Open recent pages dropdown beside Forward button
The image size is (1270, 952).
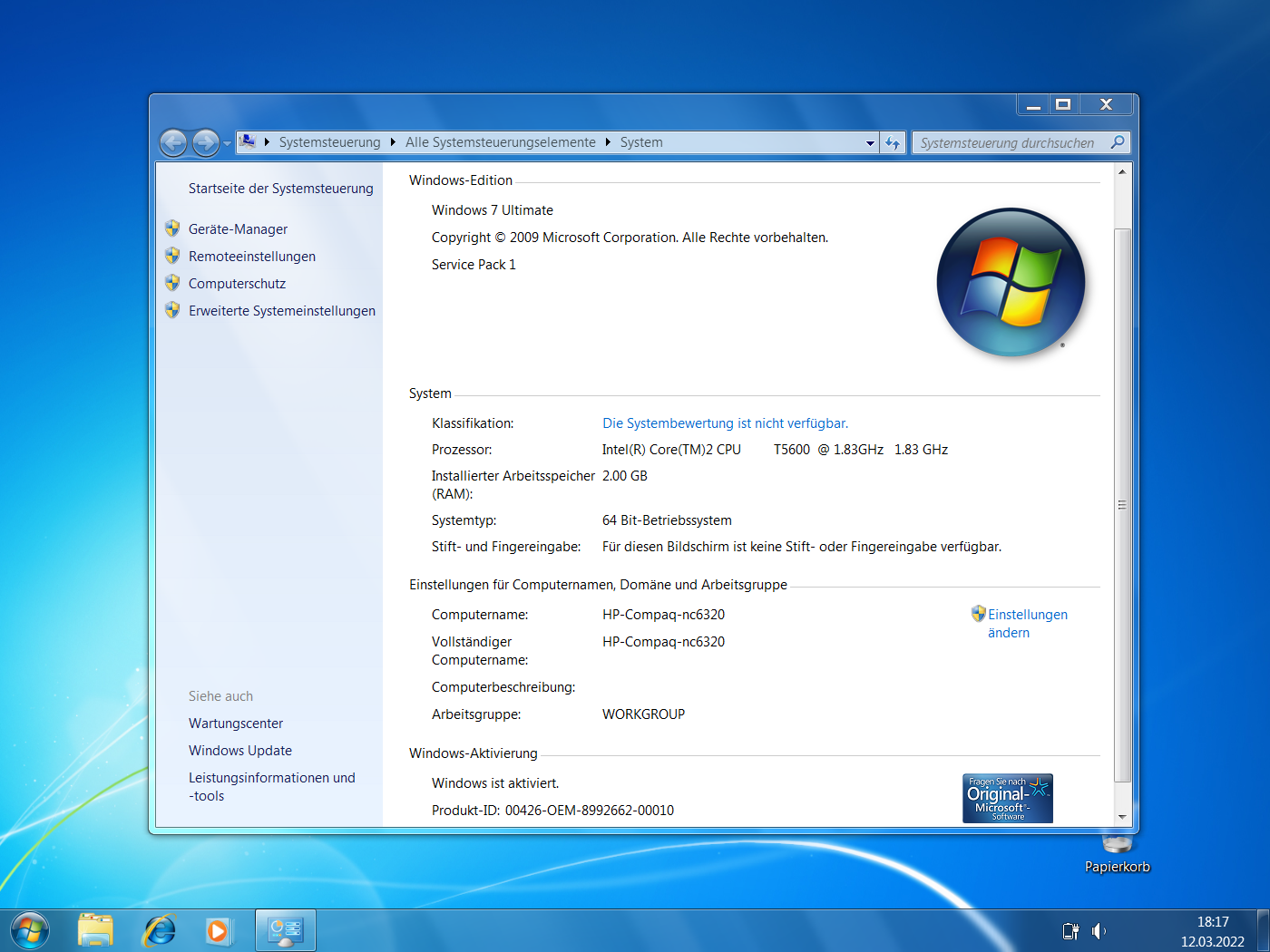pos(227,143)
